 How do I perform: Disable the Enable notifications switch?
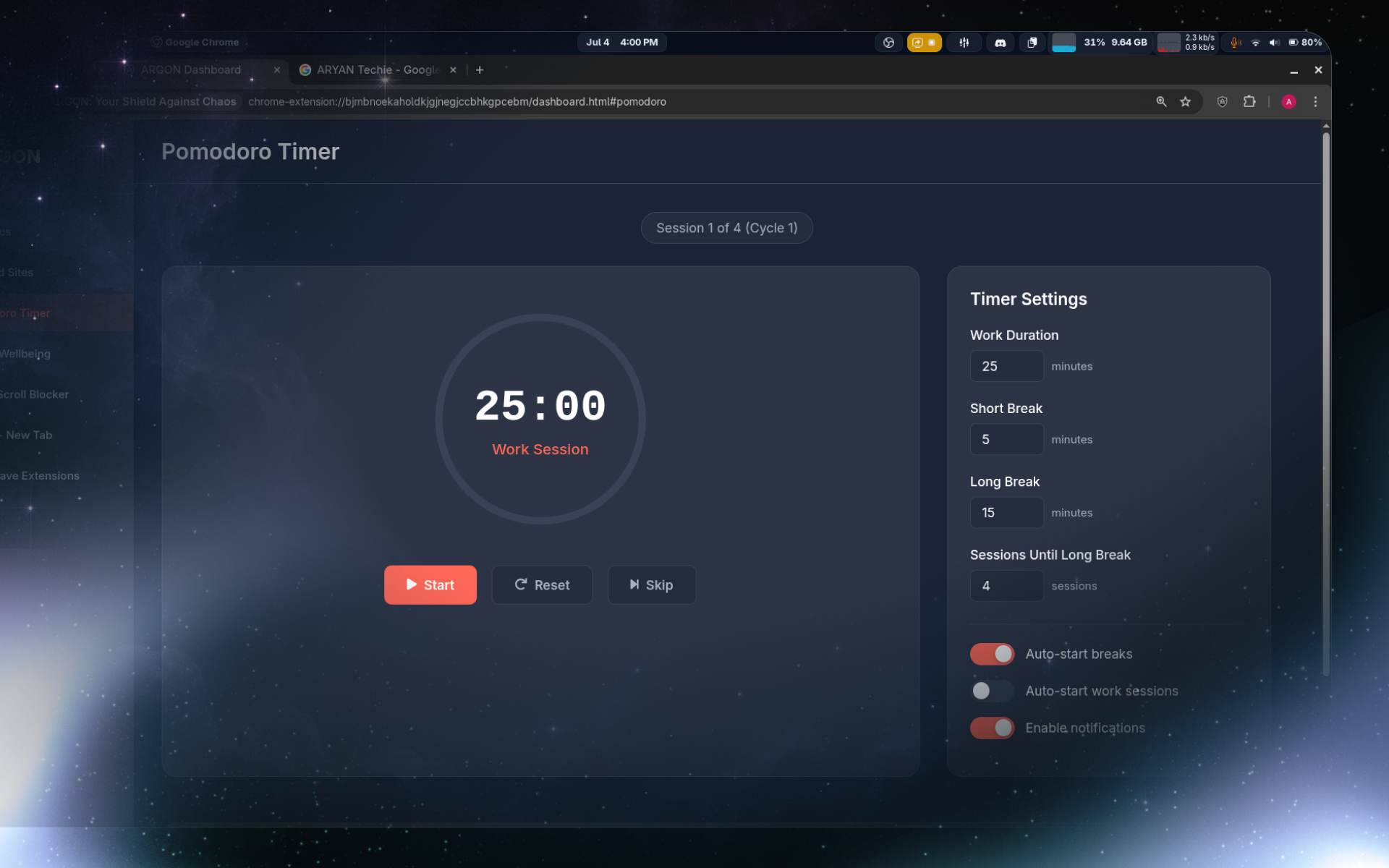click(992, 728)
